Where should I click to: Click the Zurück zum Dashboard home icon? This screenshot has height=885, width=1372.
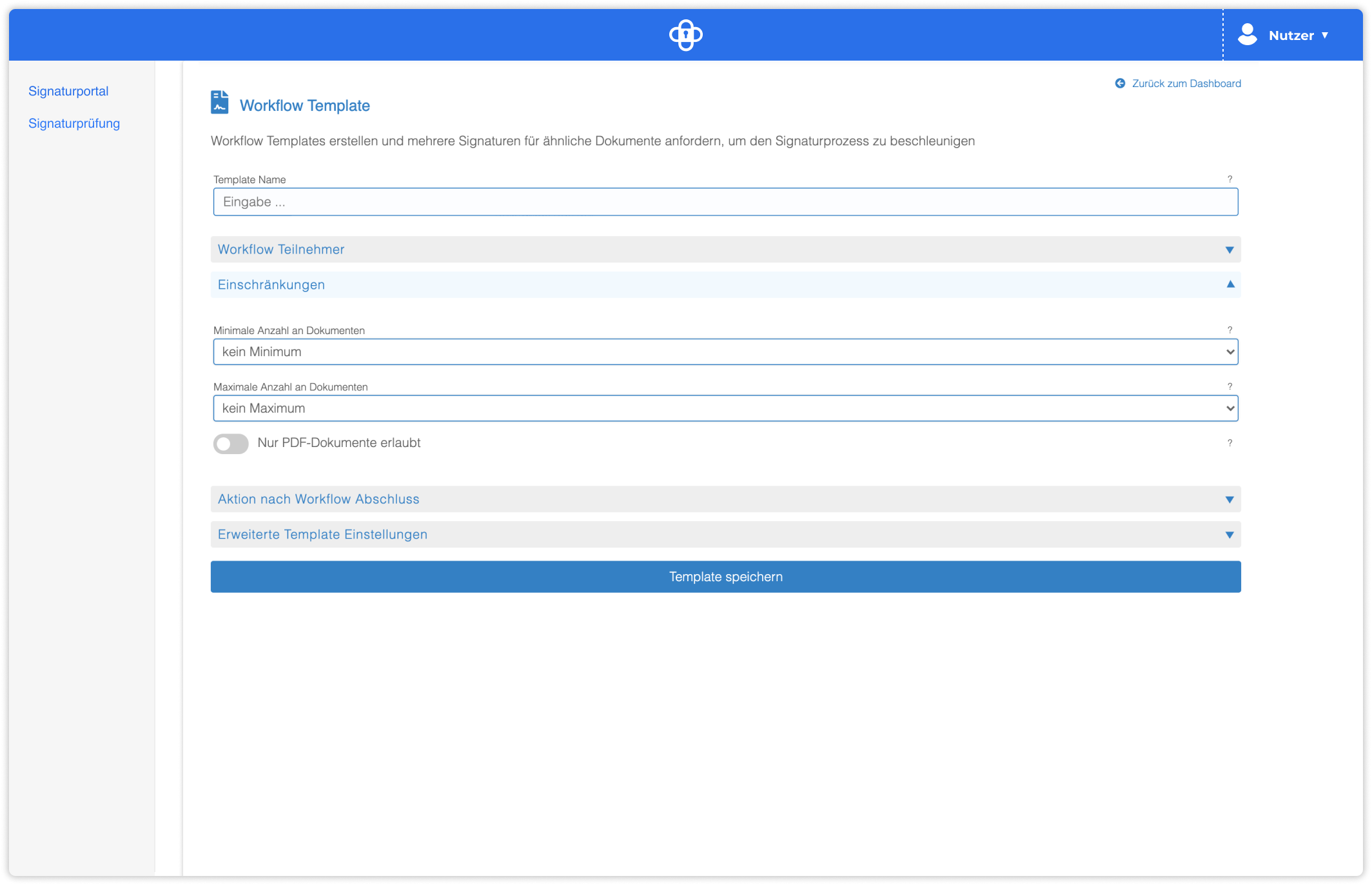[x=1118, y=84]
